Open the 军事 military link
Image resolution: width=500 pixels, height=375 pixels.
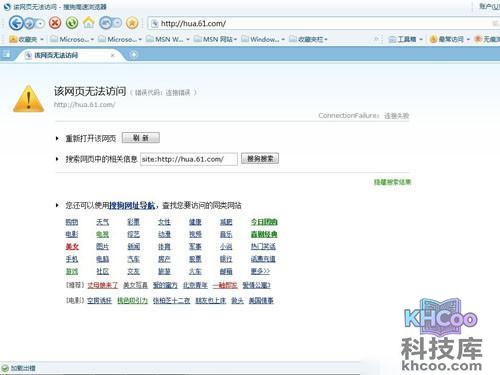tap(195, 247)
